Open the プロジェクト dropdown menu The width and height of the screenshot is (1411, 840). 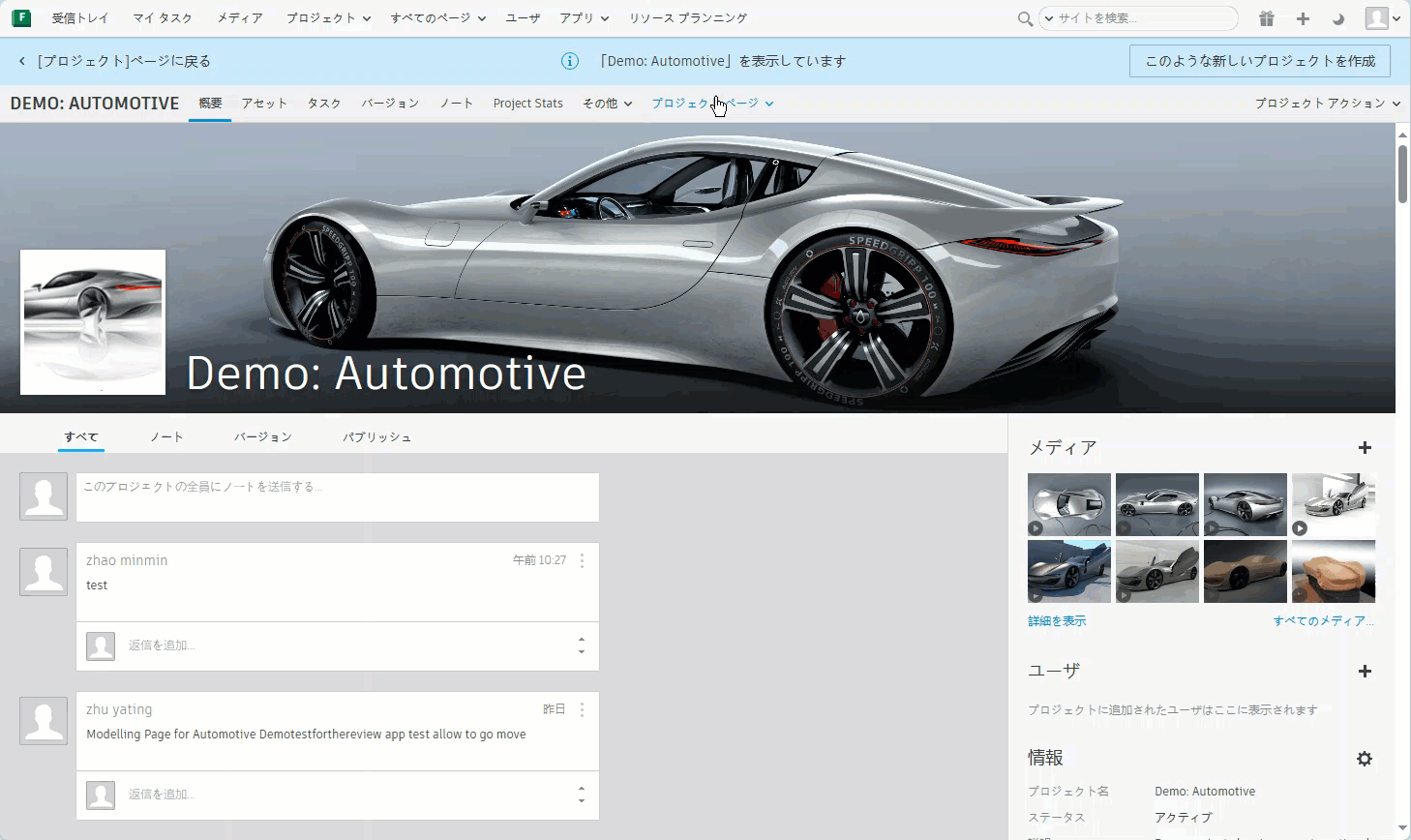pos(328,18)
